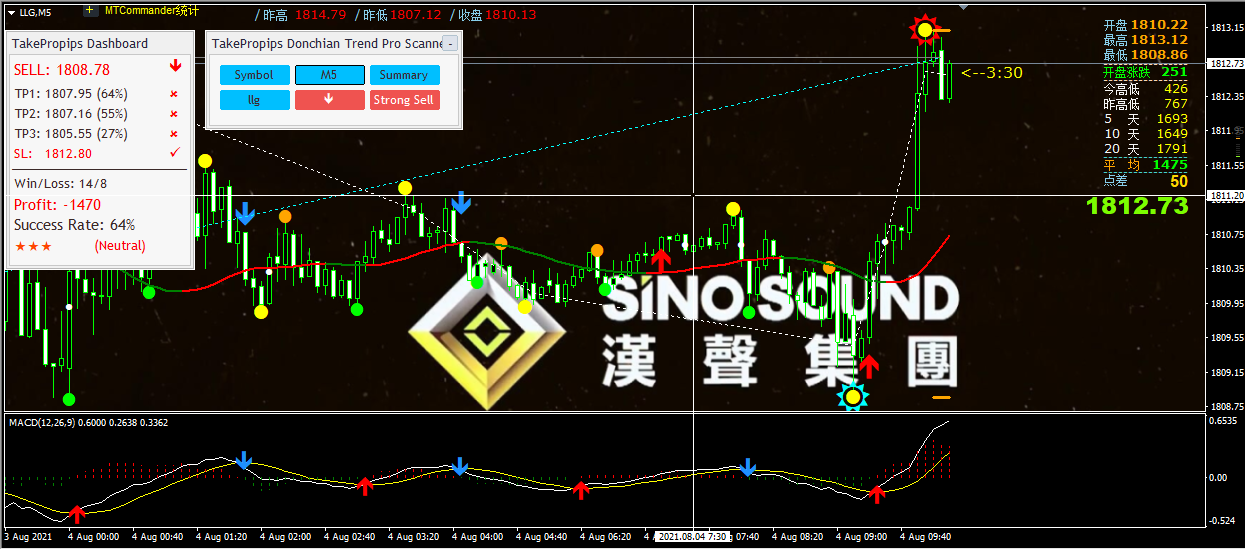The height and width of the screenshot is (550, 1245).
Task: Click the Symbol button in the scanner
Action: coord(254,75)
